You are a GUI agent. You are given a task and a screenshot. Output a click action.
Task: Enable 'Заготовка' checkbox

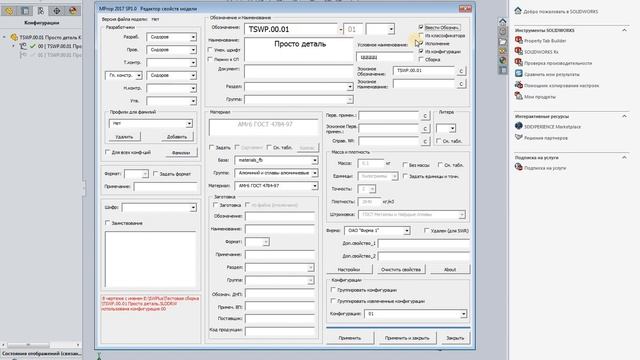coord(216,205)
